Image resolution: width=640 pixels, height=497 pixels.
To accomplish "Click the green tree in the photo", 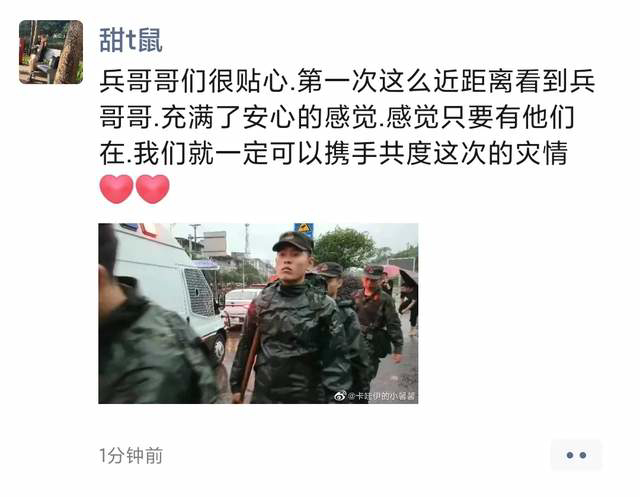I will click(344, 247).
